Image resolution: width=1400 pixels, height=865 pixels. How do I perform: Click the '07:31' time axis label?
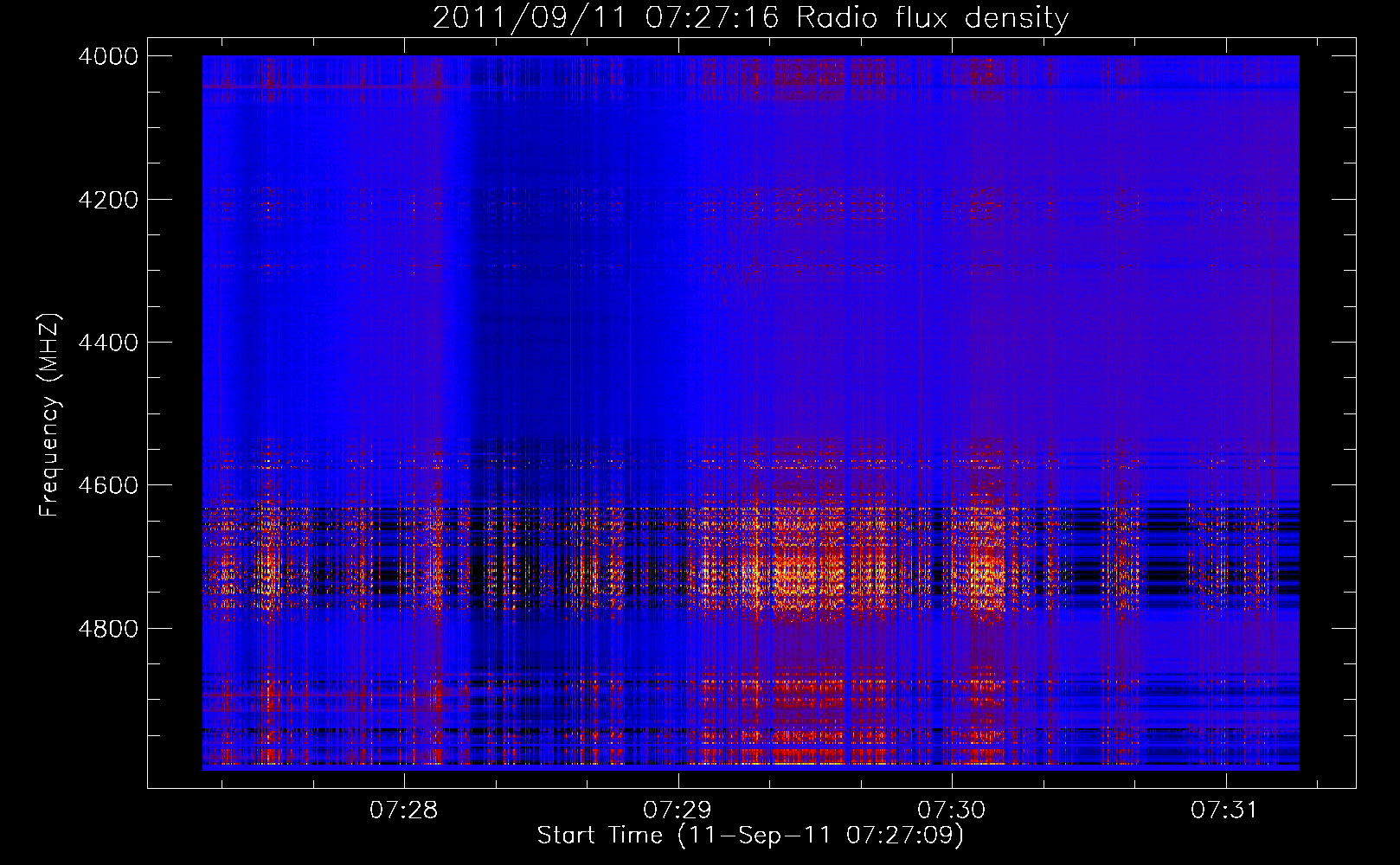coord(1224,811)
